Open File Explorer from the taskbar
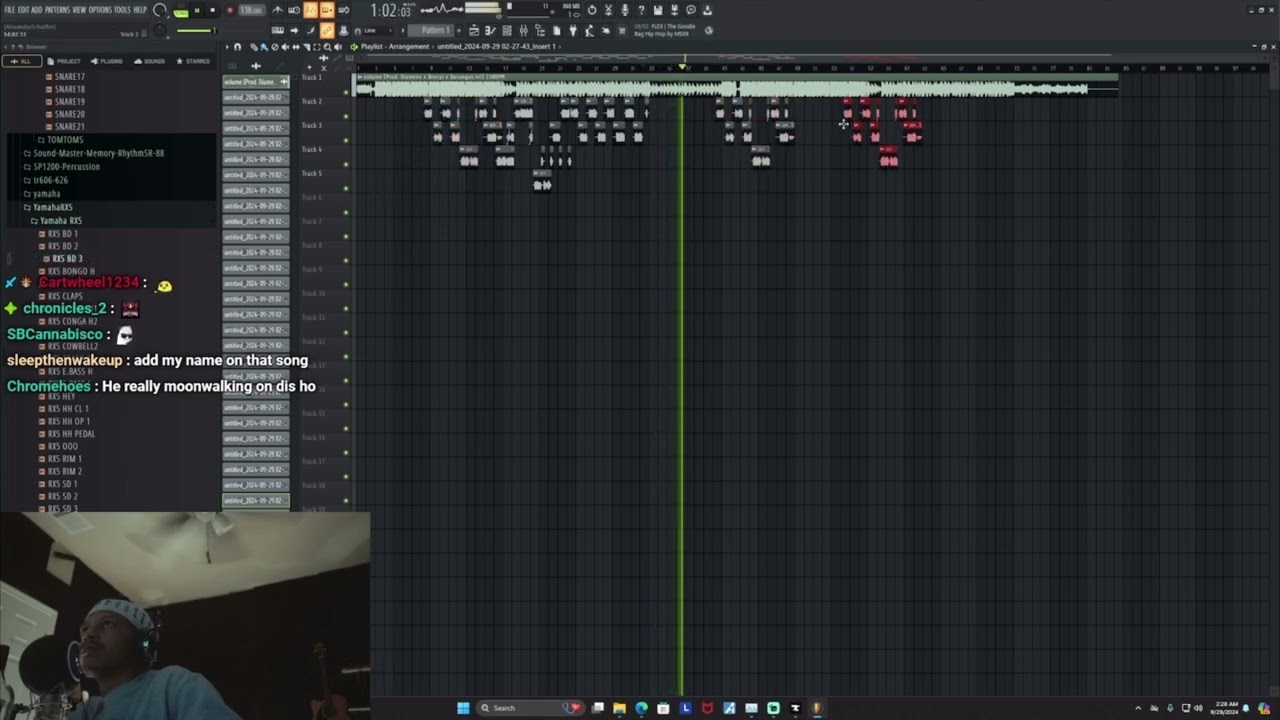 click(619, 708)
